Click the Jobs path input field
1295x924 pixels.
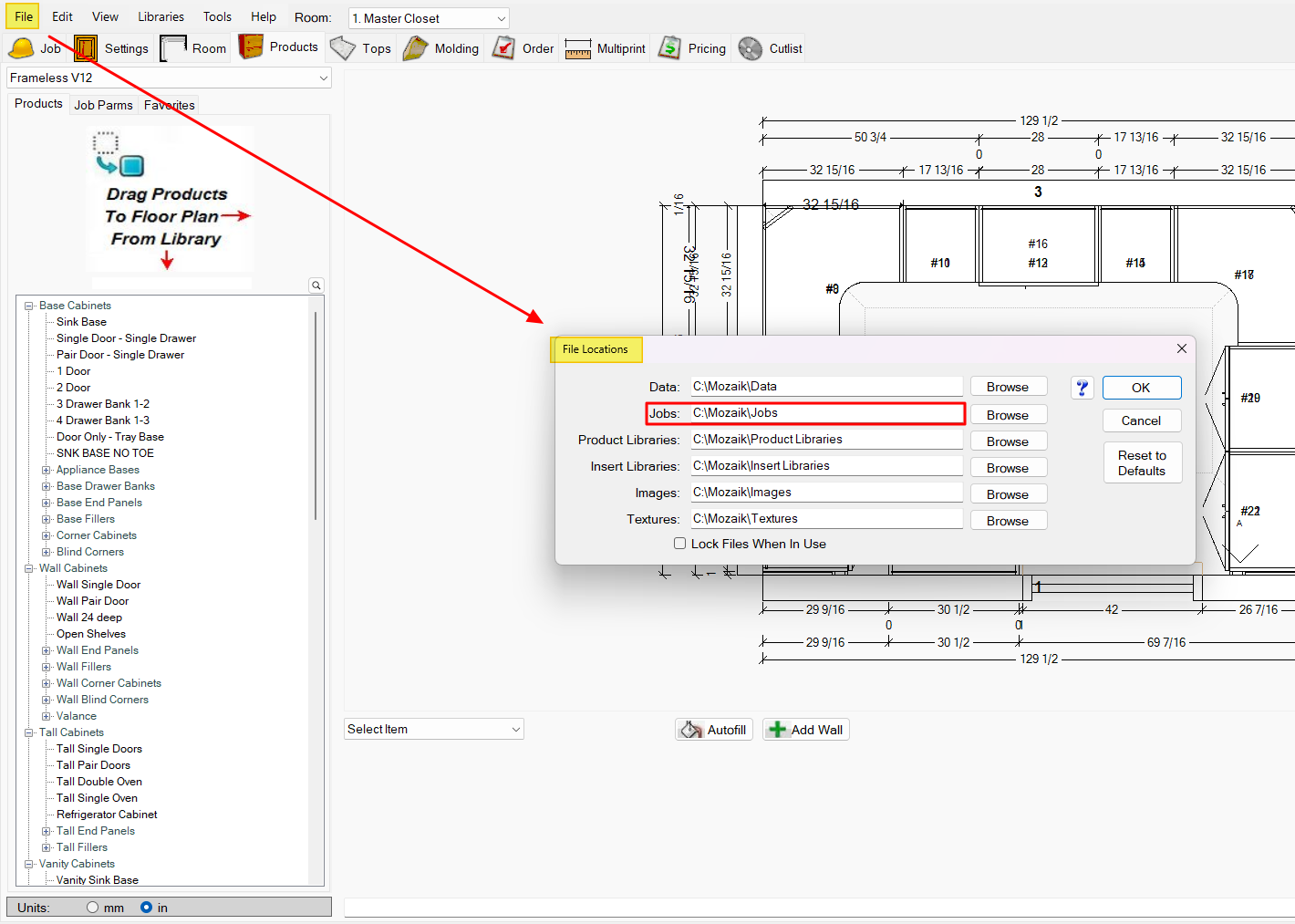[x=825, y=413]
